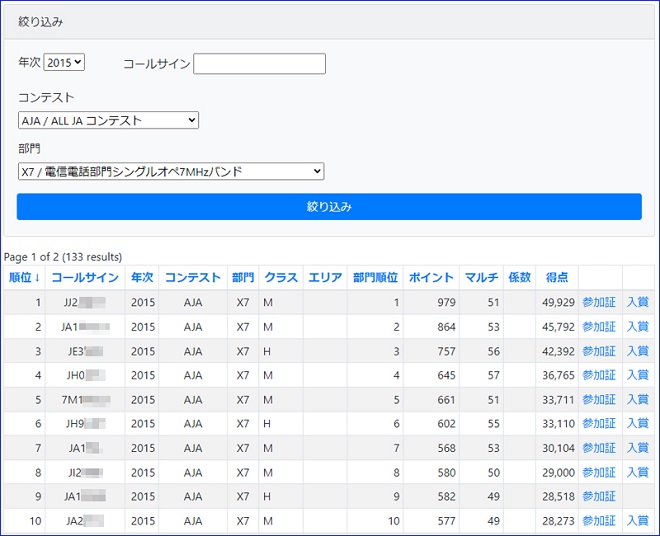Select the multiplier cell 57
The image size is (660, 536).
coord(482,375)
